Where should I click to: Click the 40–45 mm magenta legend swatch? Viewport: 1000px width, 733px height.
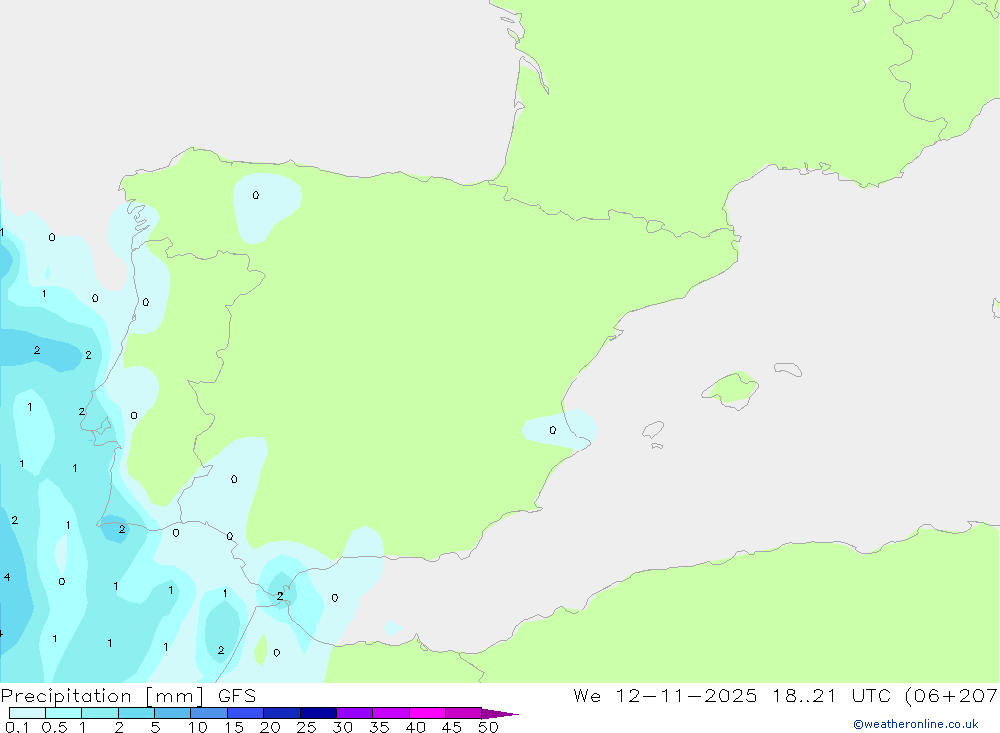tap(427, 713)
